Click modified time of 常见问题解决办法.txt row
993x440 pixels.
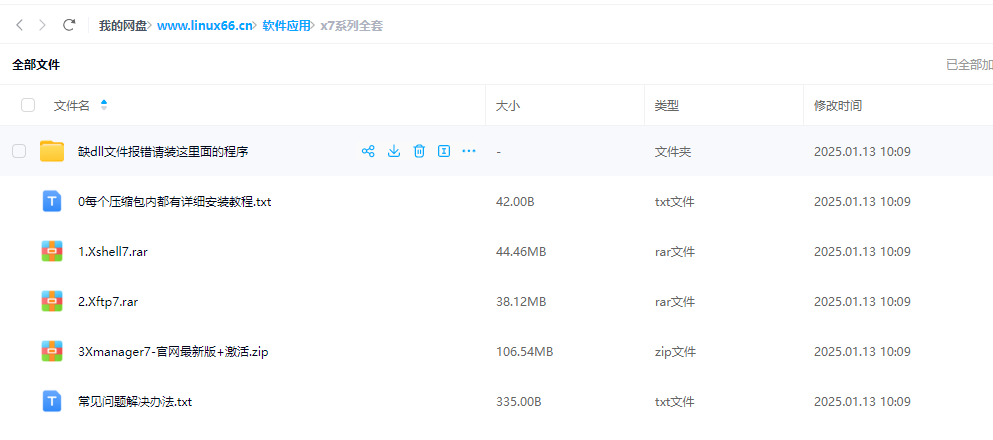coord(862,402)
